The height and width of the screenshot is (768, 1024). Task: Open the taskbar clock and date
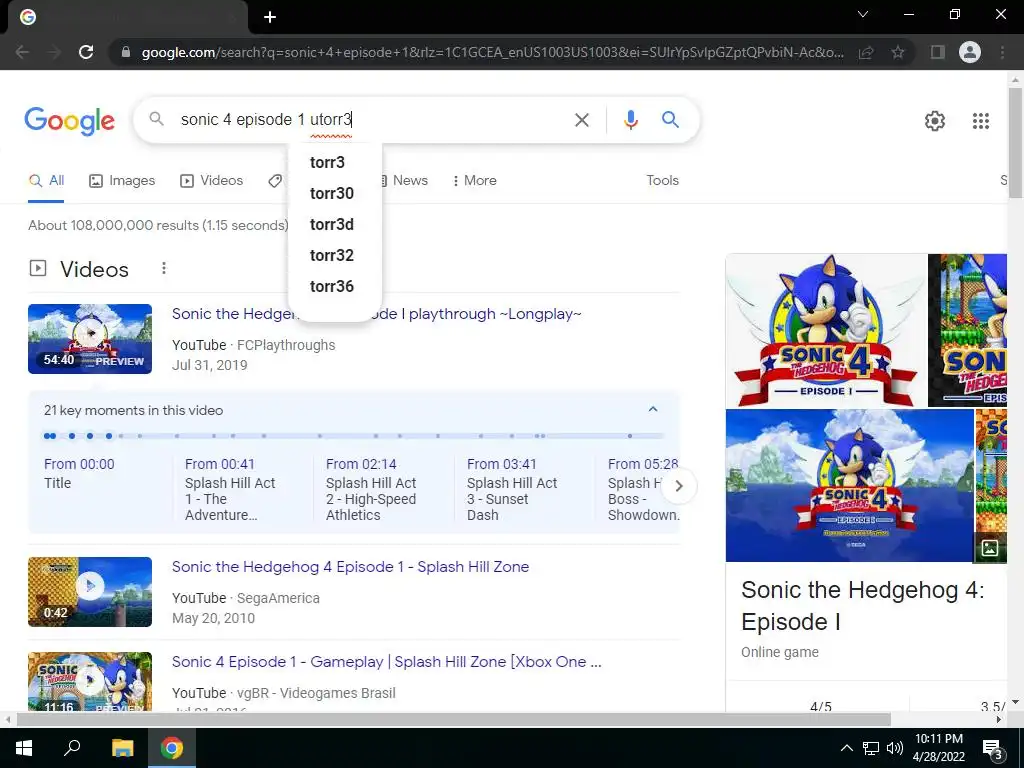938,748
